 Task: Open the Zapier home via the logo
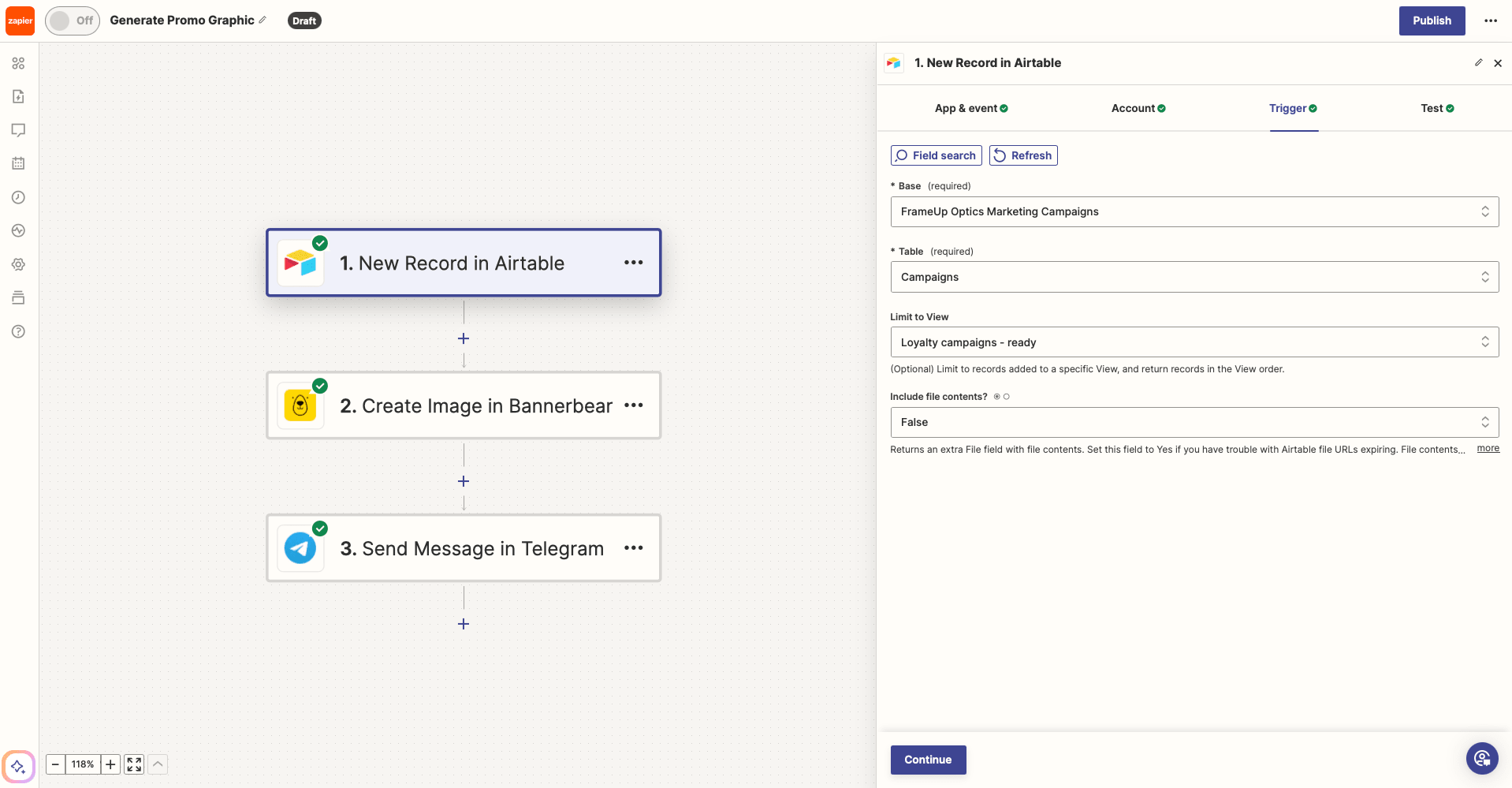click(x=19, y=21)
